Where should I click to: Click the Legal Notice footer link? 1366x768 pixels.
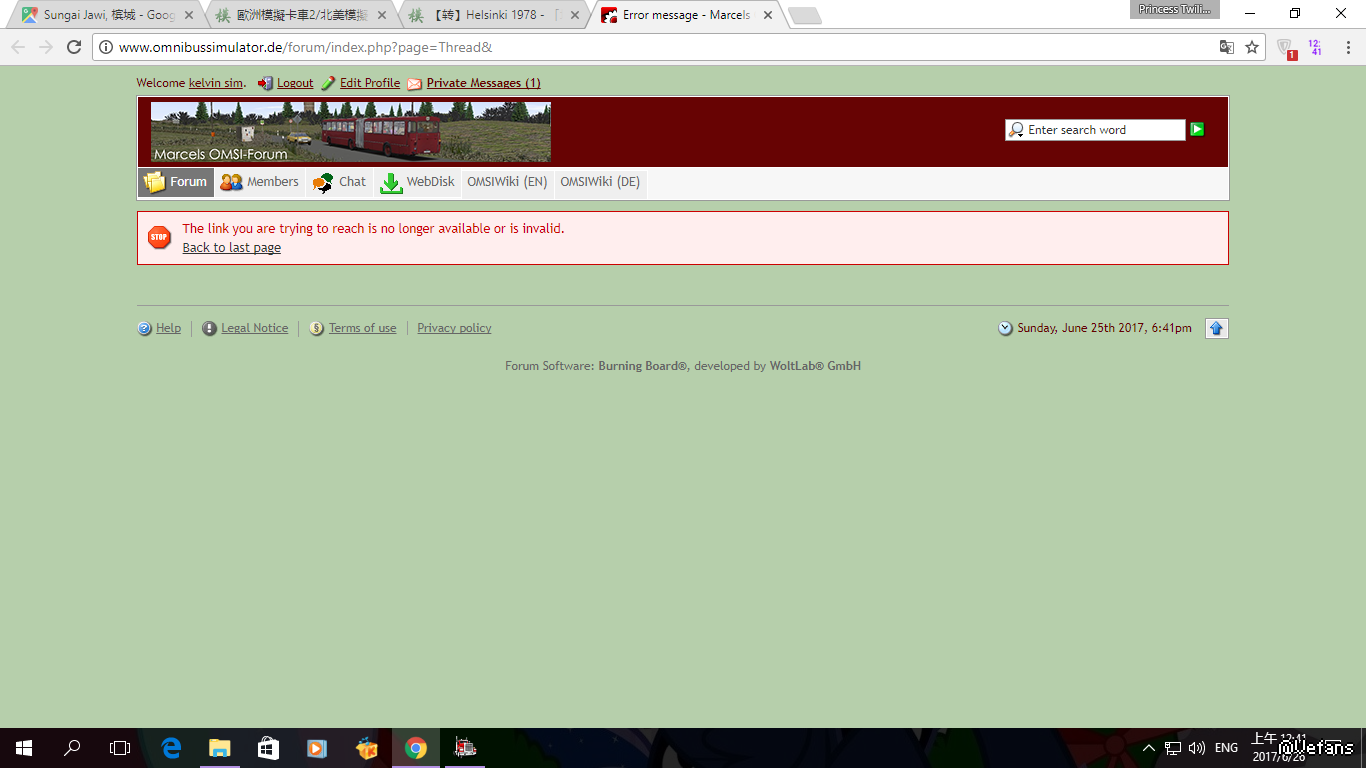coord(255,328)
